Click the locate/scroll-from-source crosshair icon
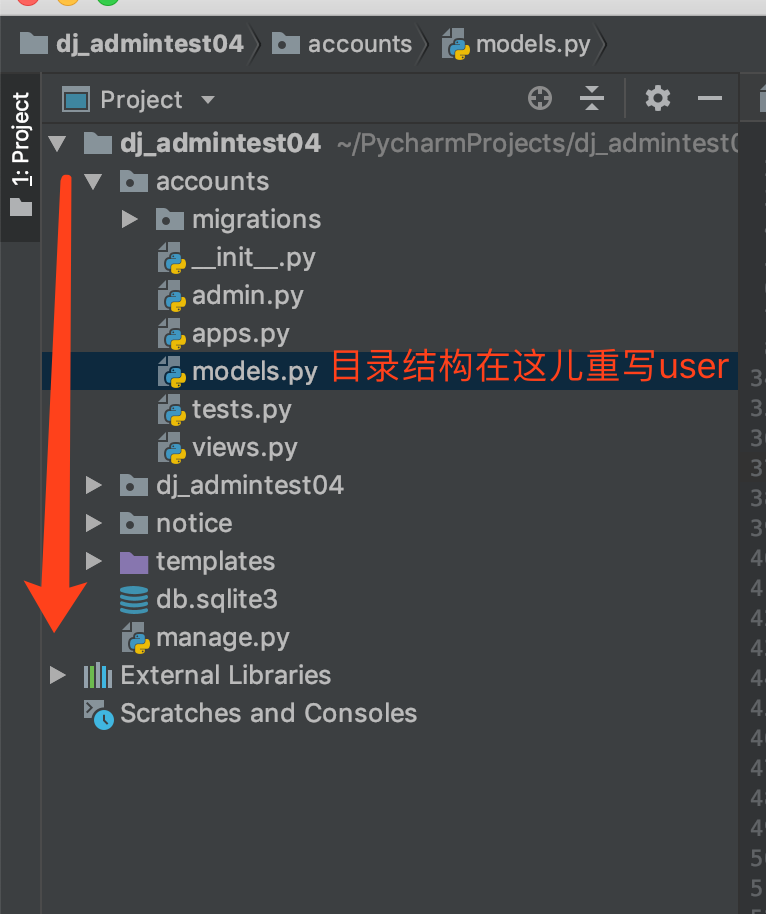The height and width of the screenshot is (914, 766). [540, 98]
